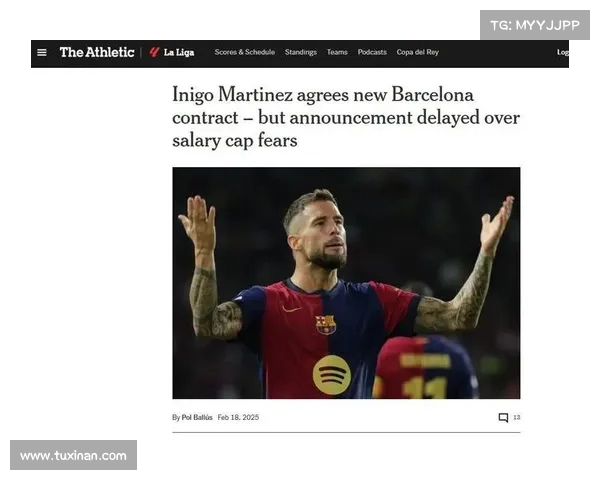The width and height of the screenshot is (600, 480).
Task: Click the comment count number 13
Action: [x=517, y=417]
